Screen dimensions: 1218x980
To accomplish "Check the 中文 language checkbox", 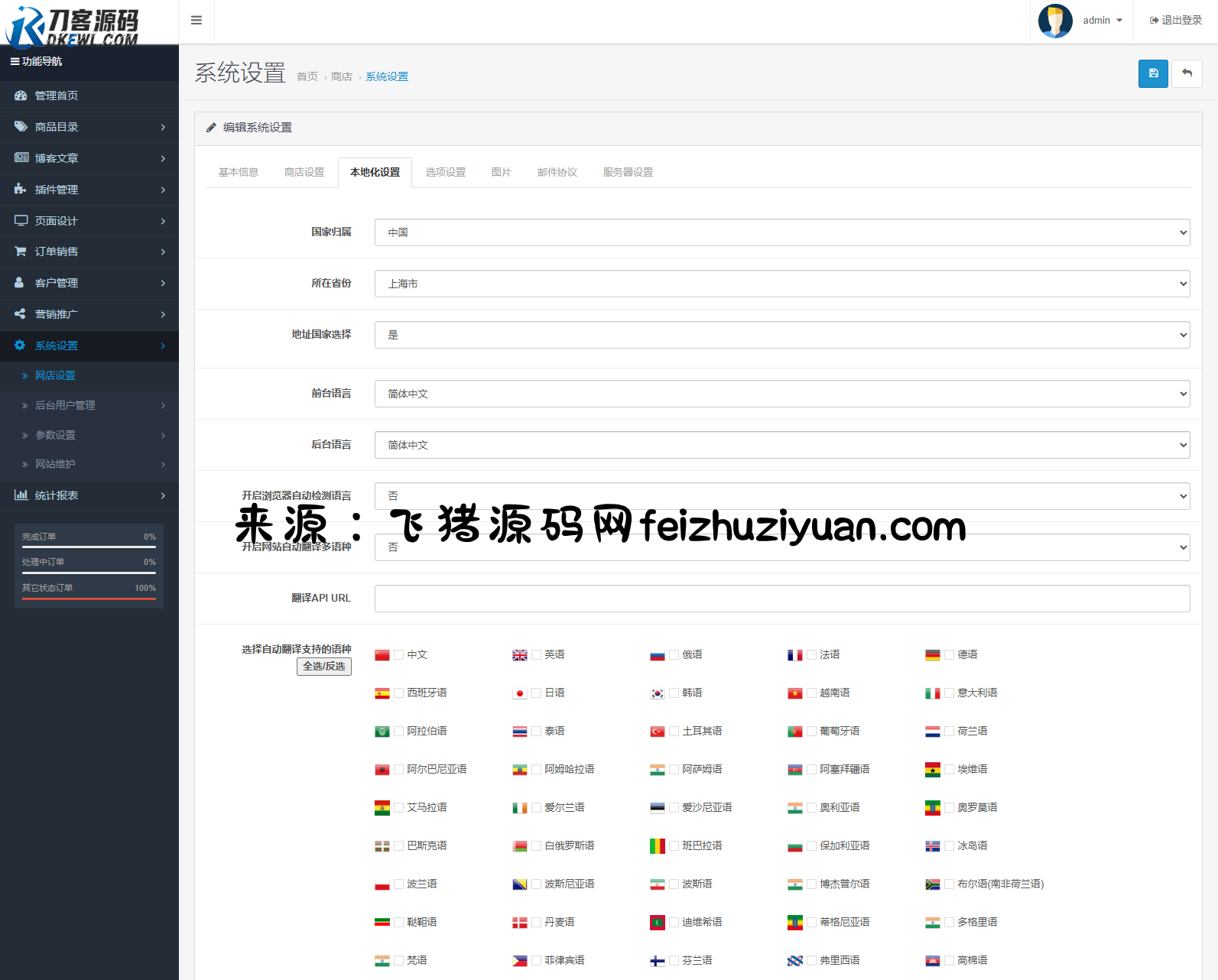I will (399, 655).
